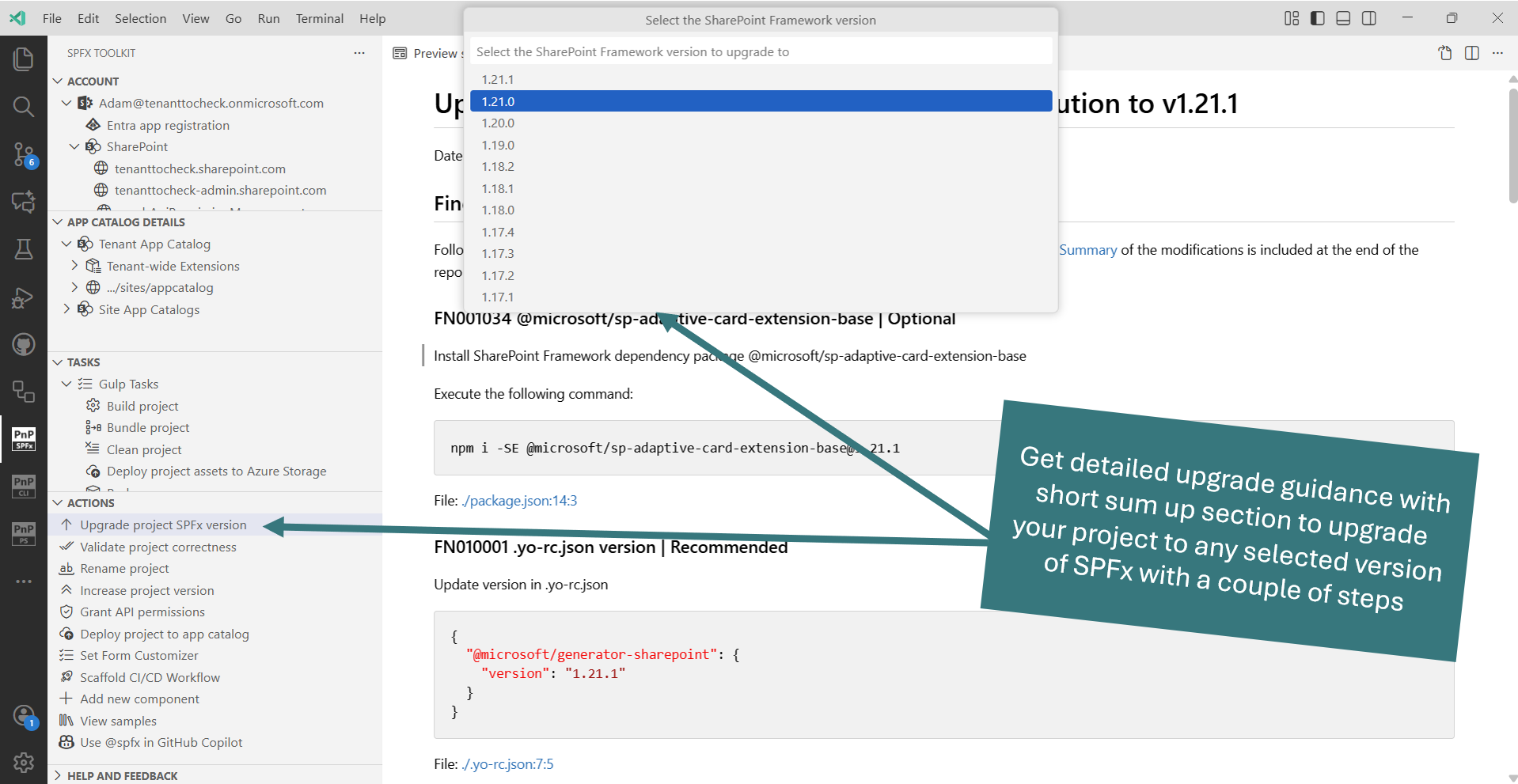Collapse the APP CATALOG DETAILS section
Screen dimensions: 1518x784
click(58, 222)
